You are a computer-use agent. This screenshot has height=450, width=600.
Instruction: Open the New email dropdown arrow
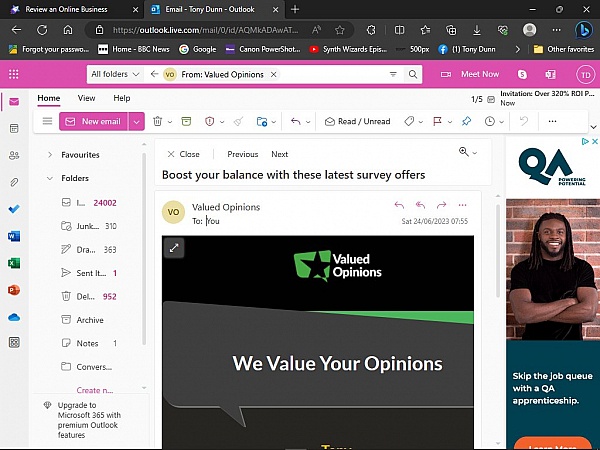pos(137,121)
